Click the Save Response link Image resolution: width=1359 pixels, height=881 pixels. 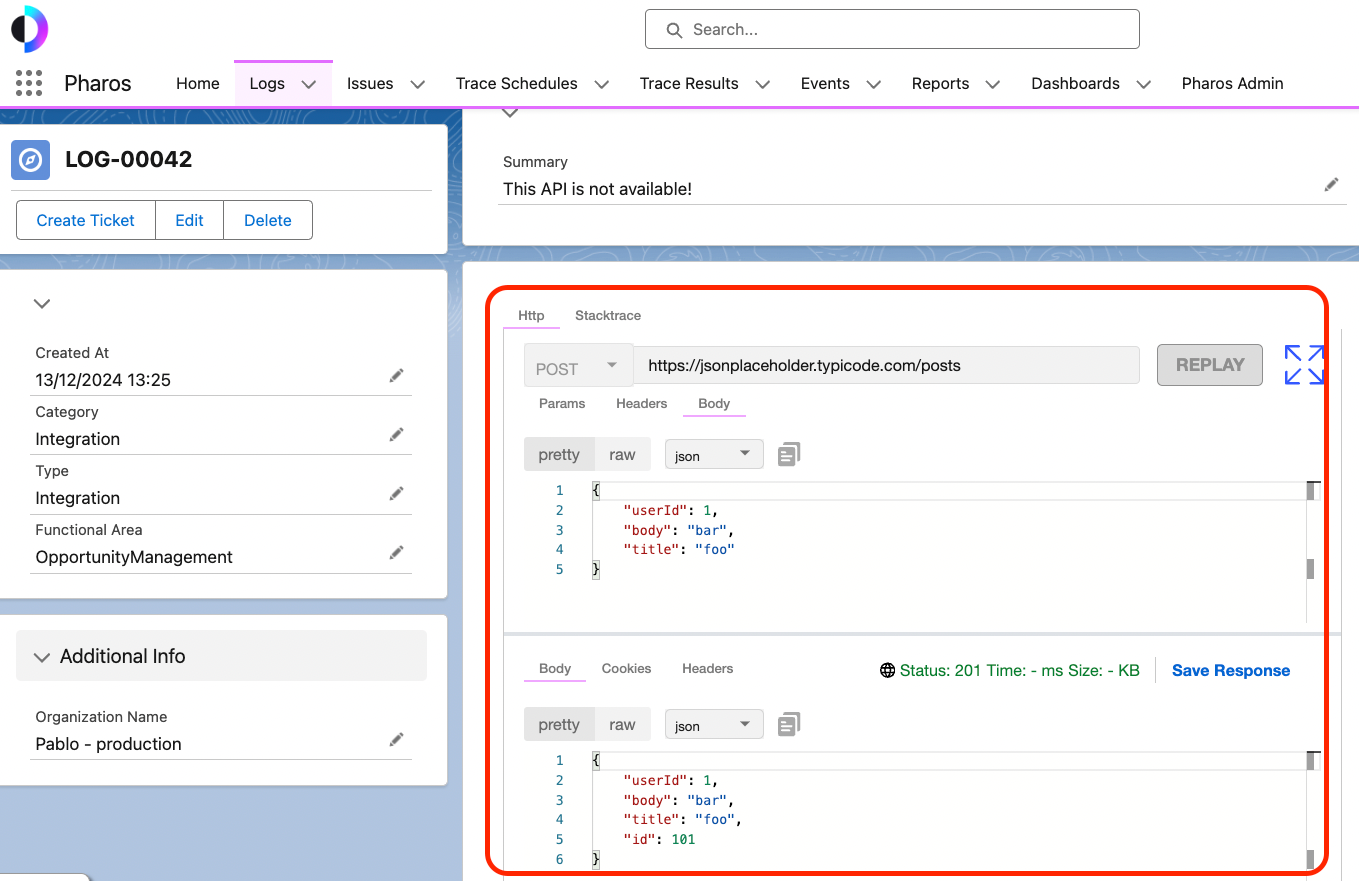(x=1231, y=670)
